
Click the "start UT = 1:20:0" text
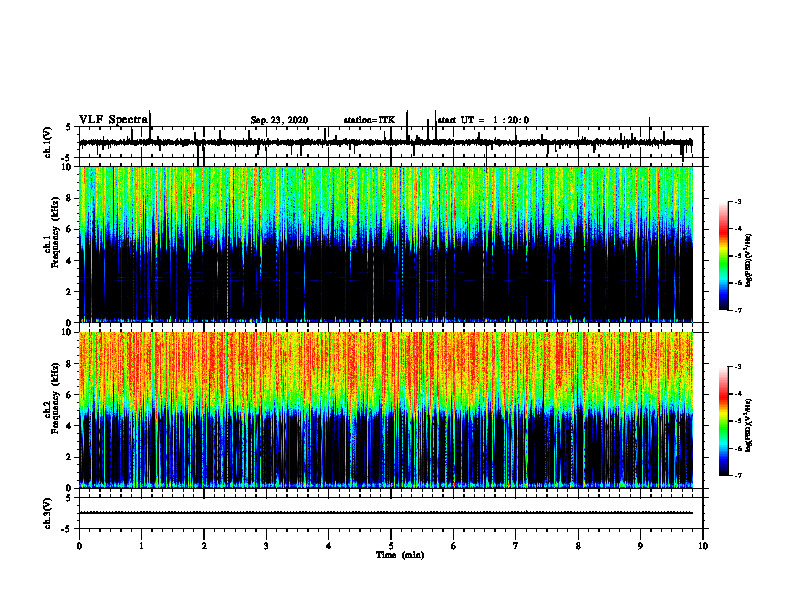point(483,120)
